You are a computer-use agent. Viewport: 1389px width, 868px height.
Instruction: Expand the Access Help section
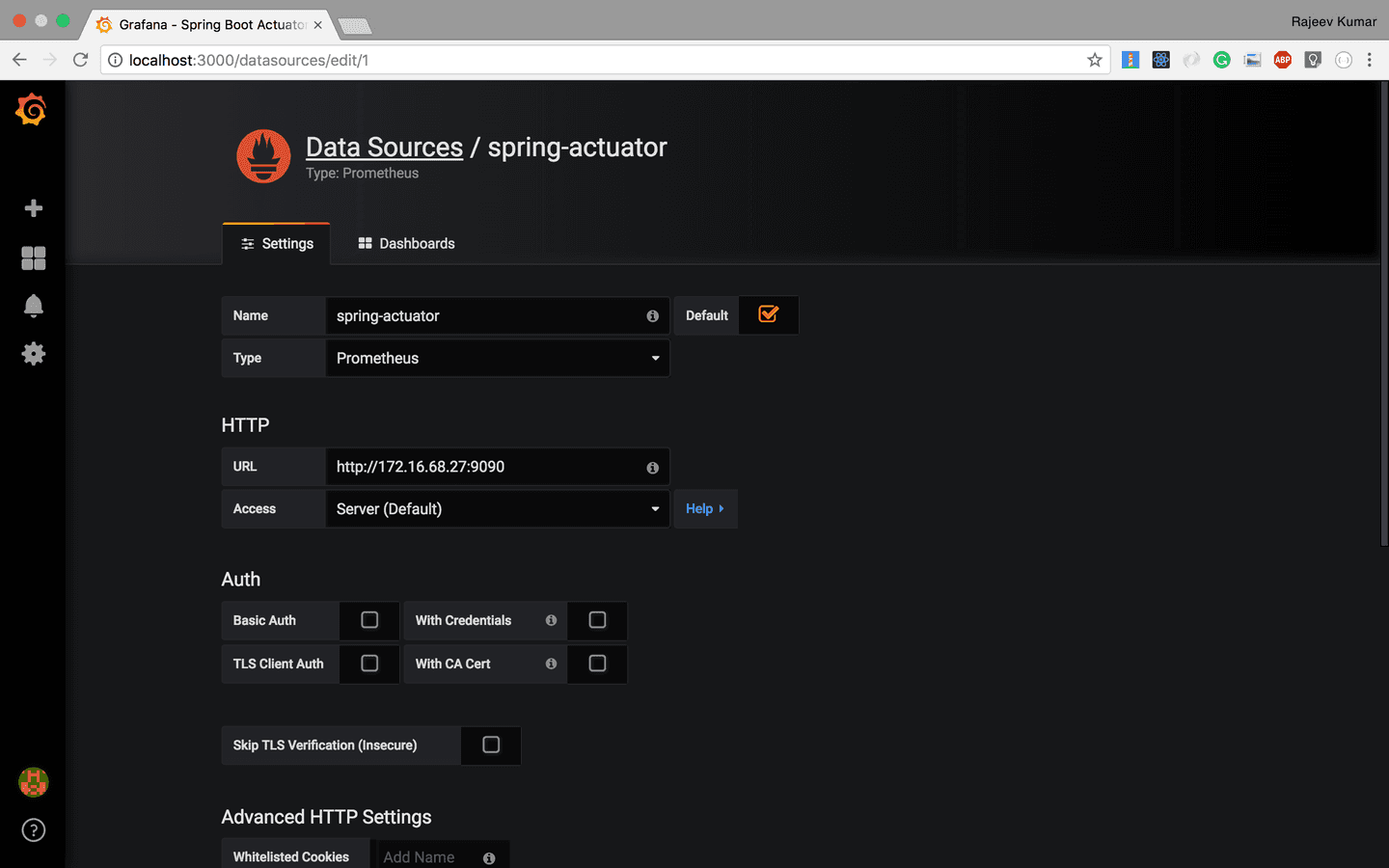[x=705, y=508]
